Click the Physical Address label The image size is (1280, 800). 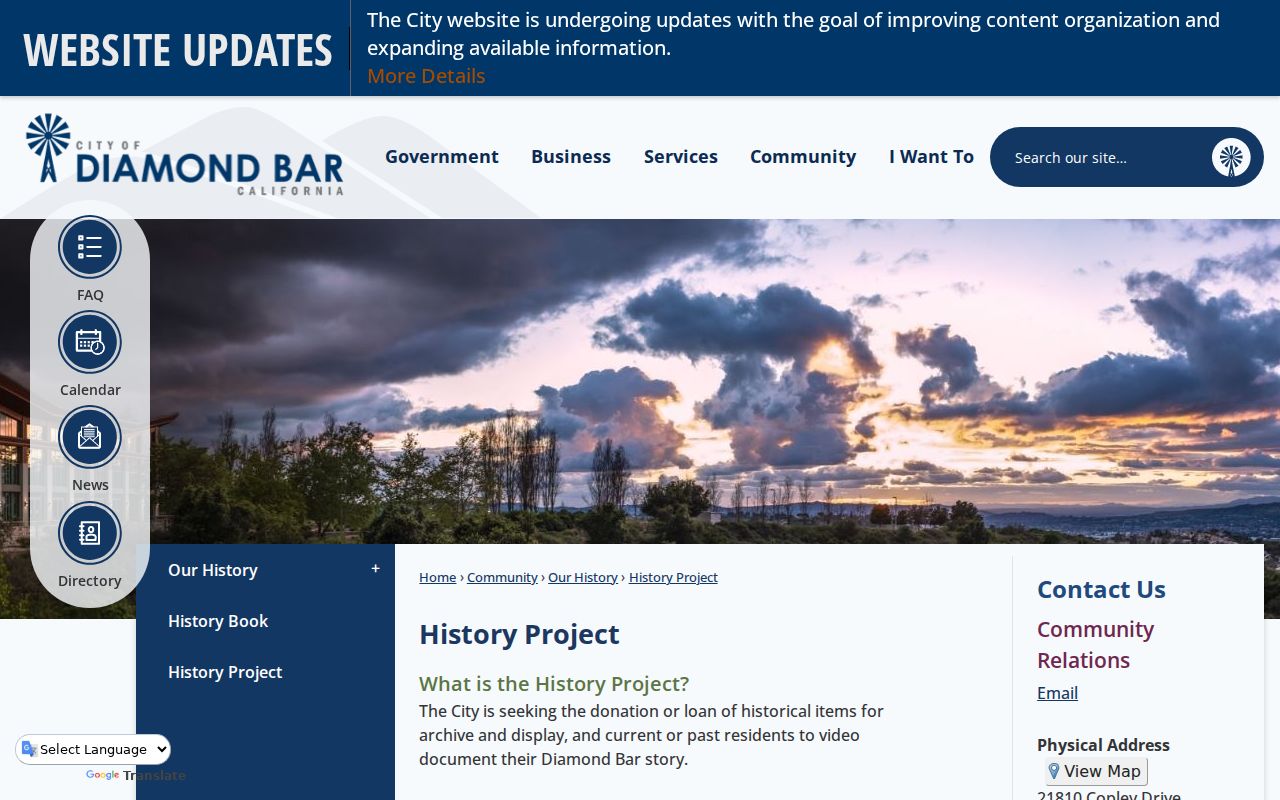pyautogui.click(x=1103, y=745)
